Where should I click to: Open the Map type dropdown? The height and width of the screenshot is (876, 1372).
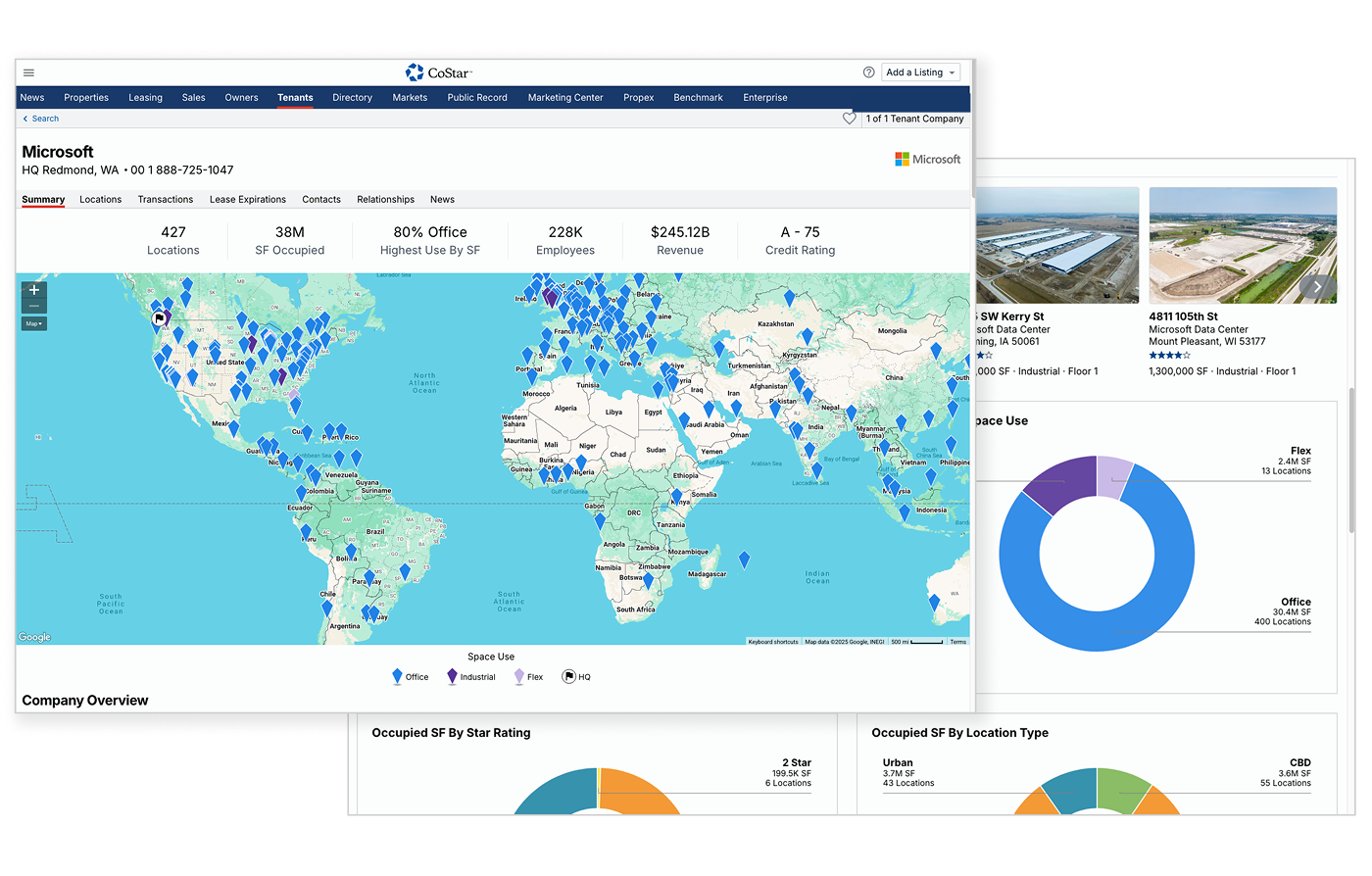coord(34,323)
